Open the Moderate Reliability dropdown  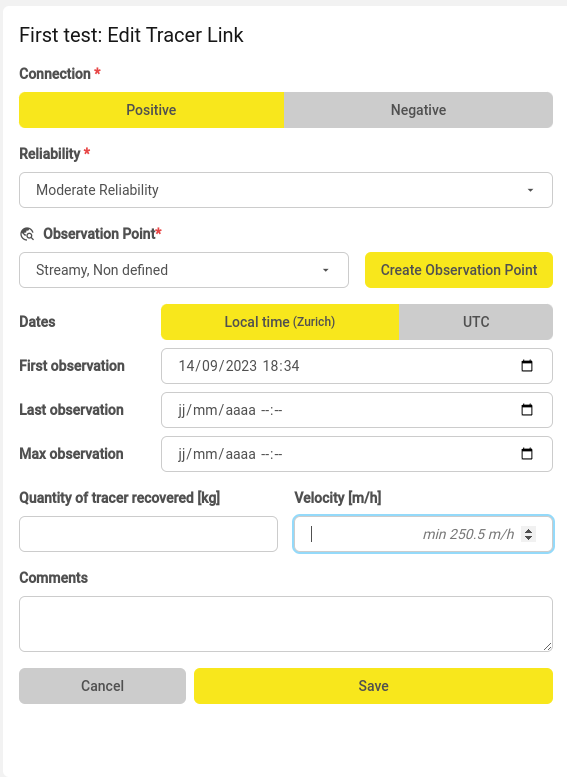point(286,190)
